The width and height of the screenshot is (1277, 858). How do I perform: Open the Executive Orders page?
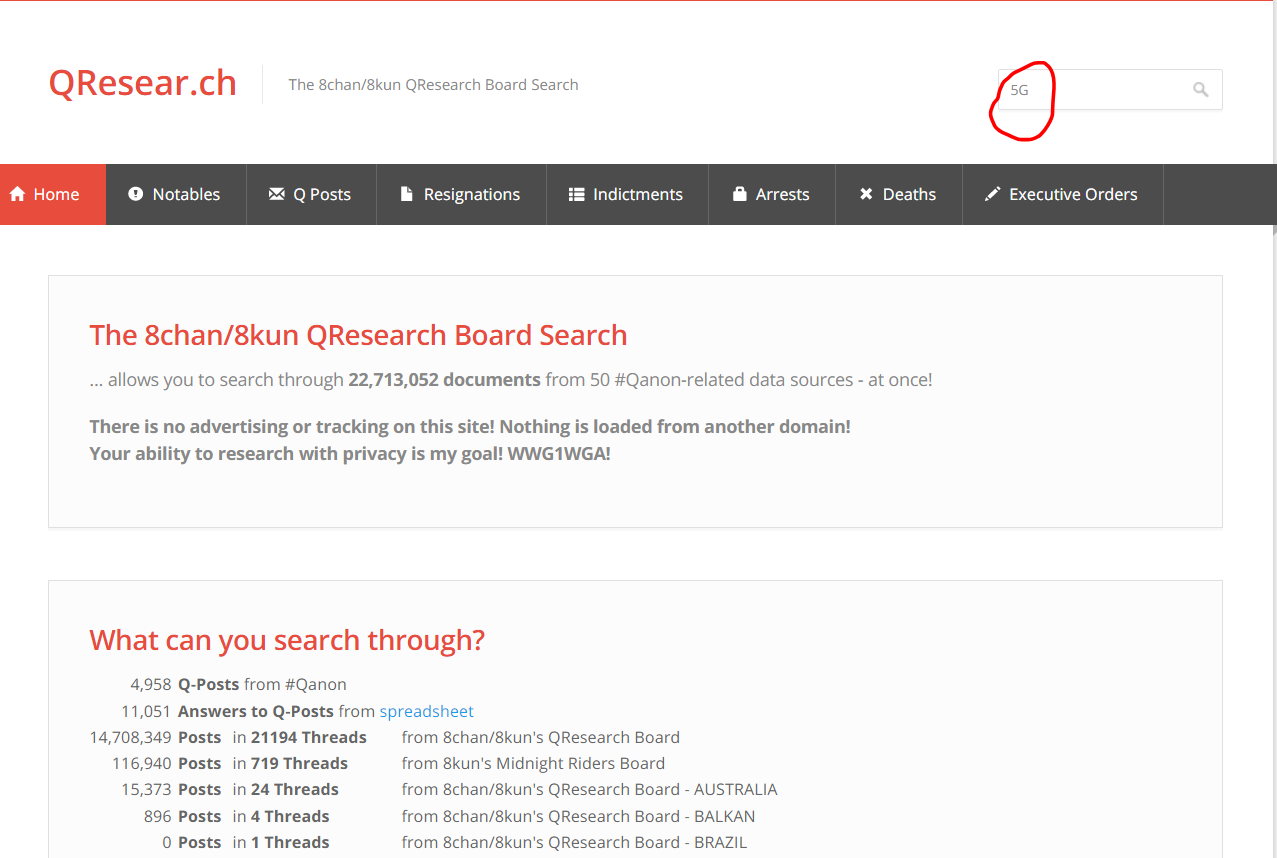[1062, 194]
